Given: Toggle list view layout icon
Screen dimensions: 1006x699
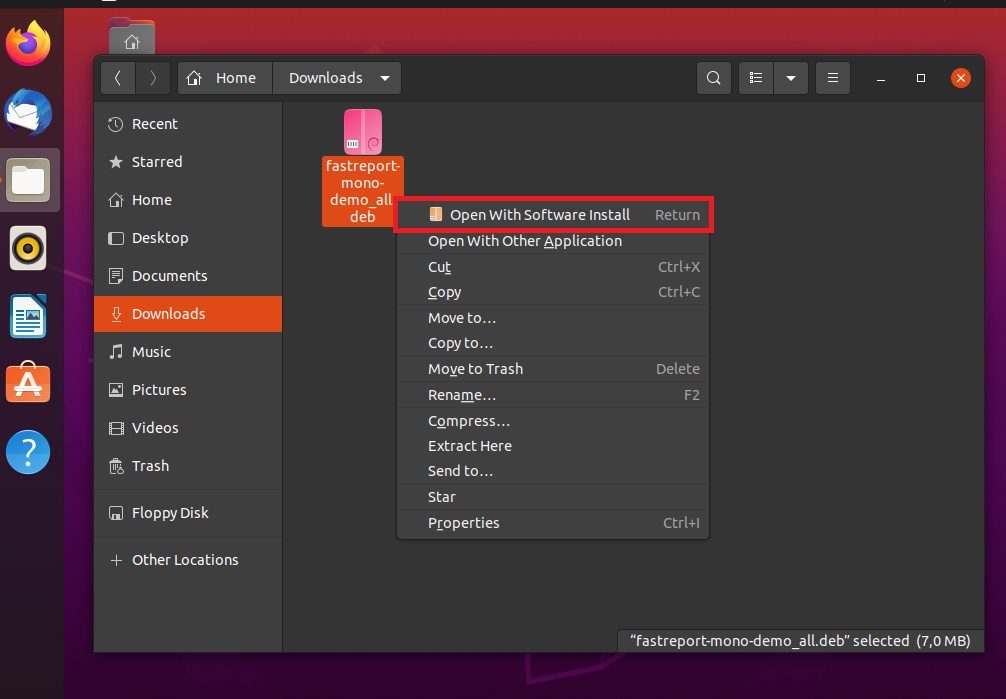Looking at the screenshot, I should point(757,78).
